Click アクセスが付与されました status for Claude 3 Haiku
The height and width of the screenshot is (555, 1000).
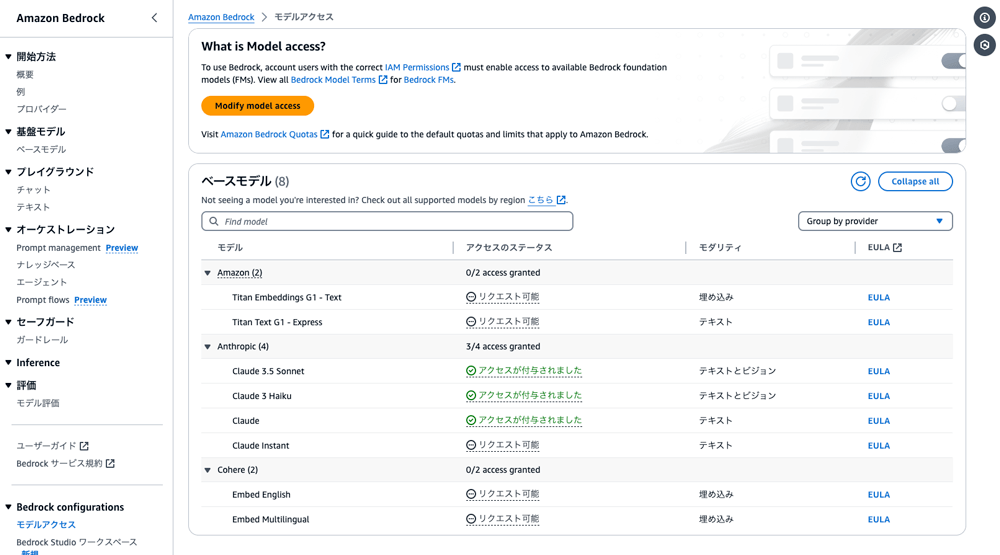530,396
